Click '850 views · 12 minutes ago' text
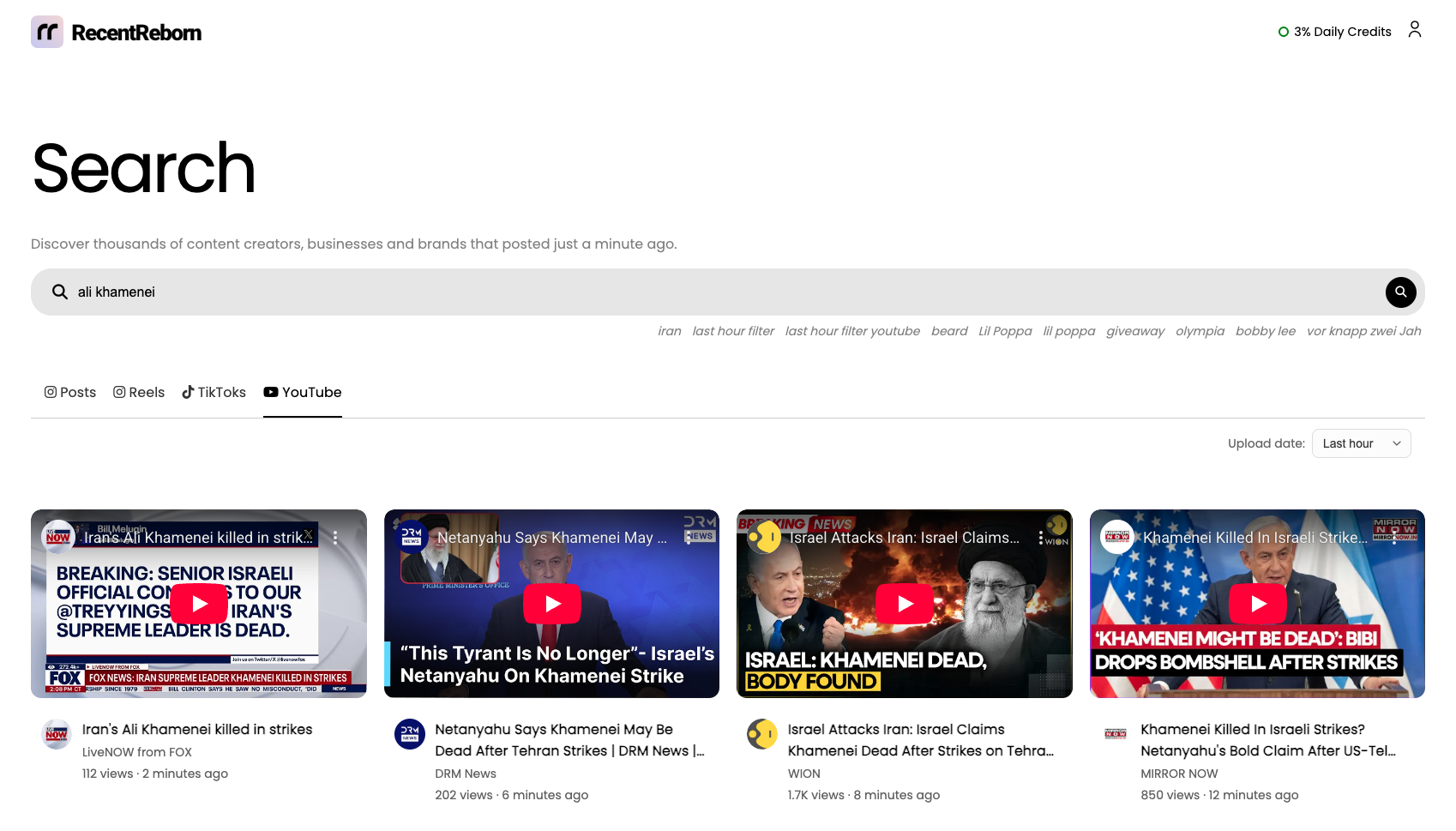1456x831 pixels. coord(1219,795)
